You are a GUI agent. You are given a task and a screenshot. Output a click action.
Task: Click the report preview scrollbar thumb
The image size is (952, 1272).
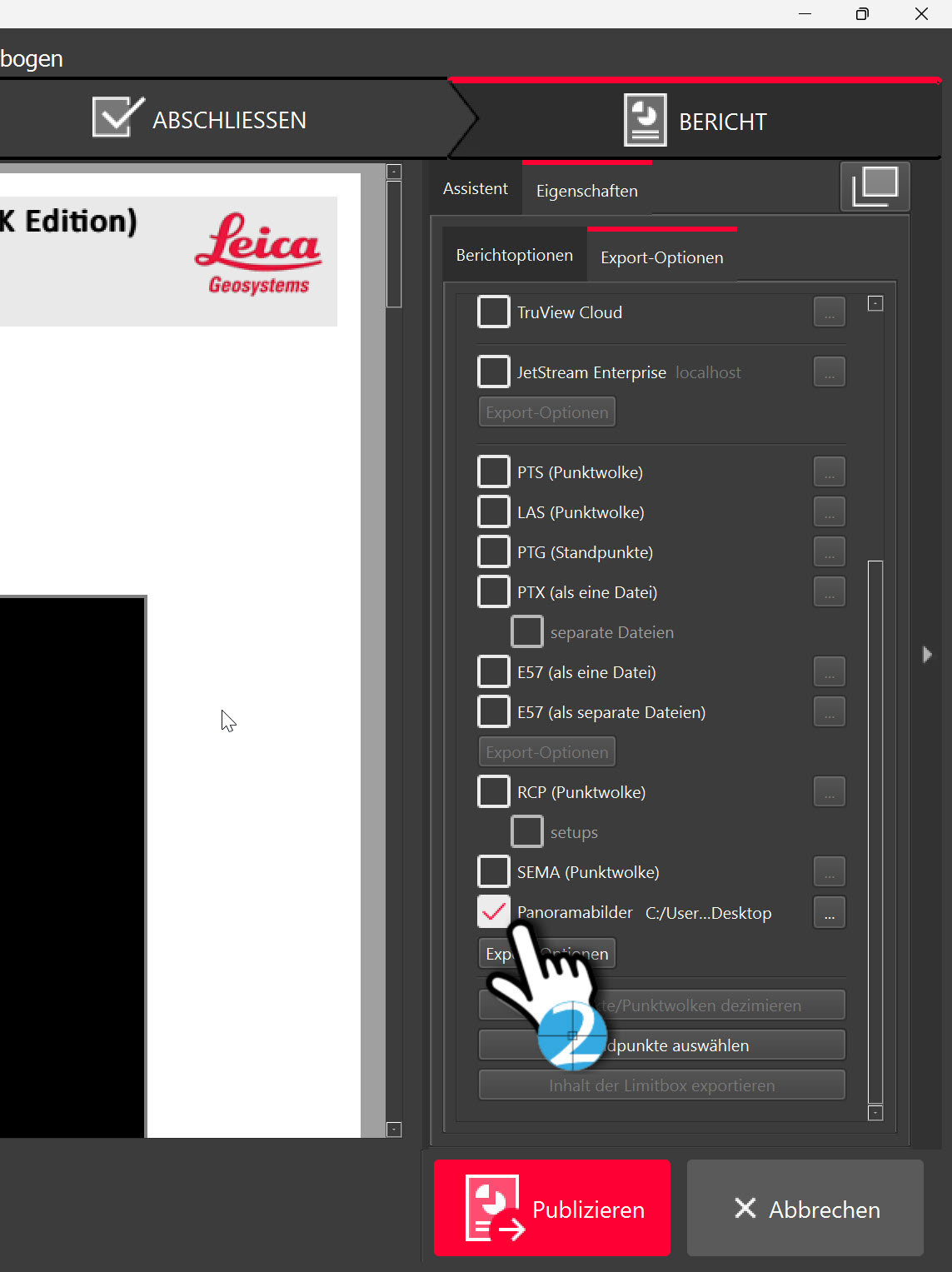click(x=395, y=244)
